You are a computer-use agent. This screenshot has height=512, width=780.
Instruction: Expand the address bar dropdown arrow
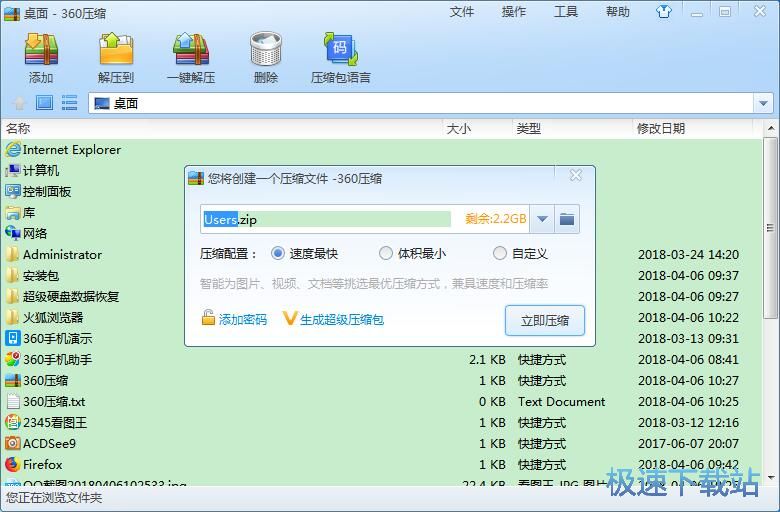tap(763, 103)
